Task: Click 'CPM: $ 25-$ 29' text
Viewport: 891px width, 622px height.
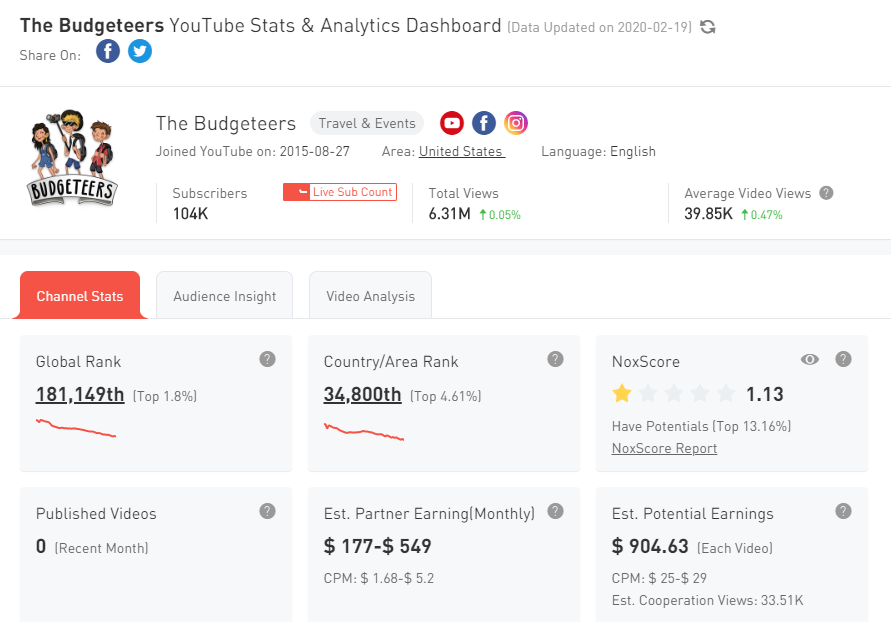Action: pos(659,578)
